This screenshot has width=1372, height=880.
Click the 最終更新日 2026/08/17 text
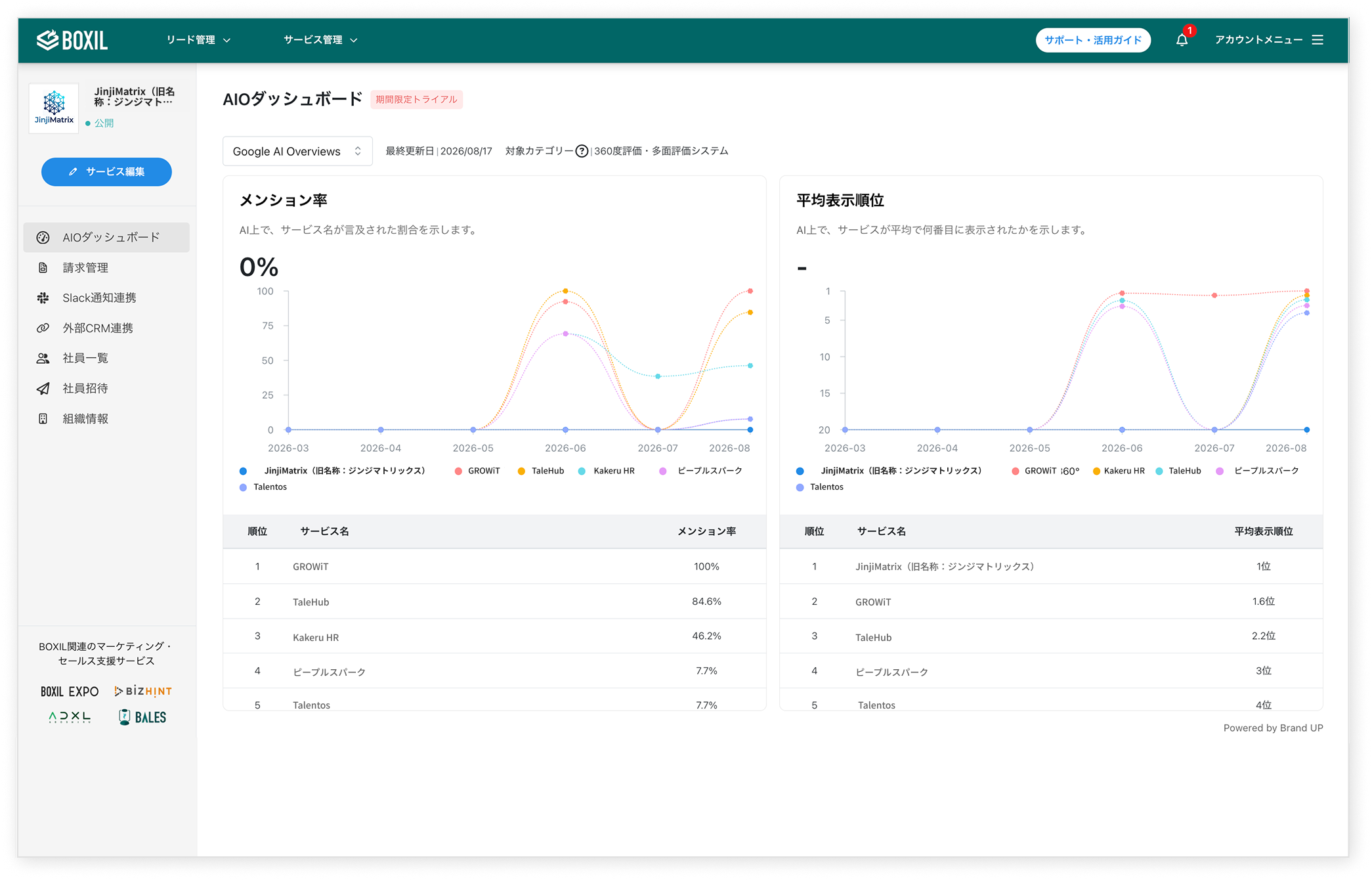[x=439, y=152]
